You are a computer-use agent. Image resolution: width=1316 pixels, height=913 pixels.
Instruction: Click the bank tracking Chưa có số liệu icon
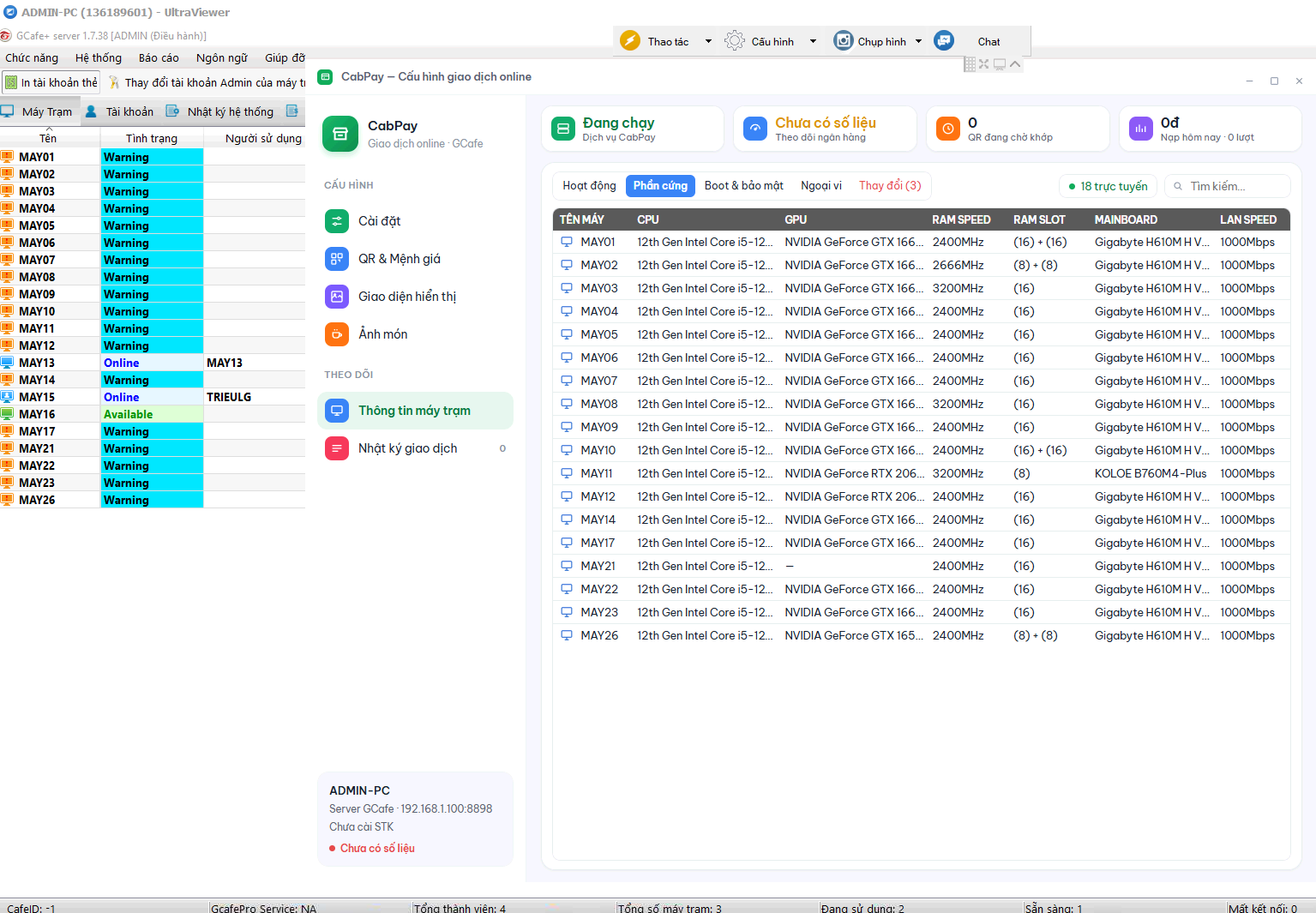click(755, 129)
